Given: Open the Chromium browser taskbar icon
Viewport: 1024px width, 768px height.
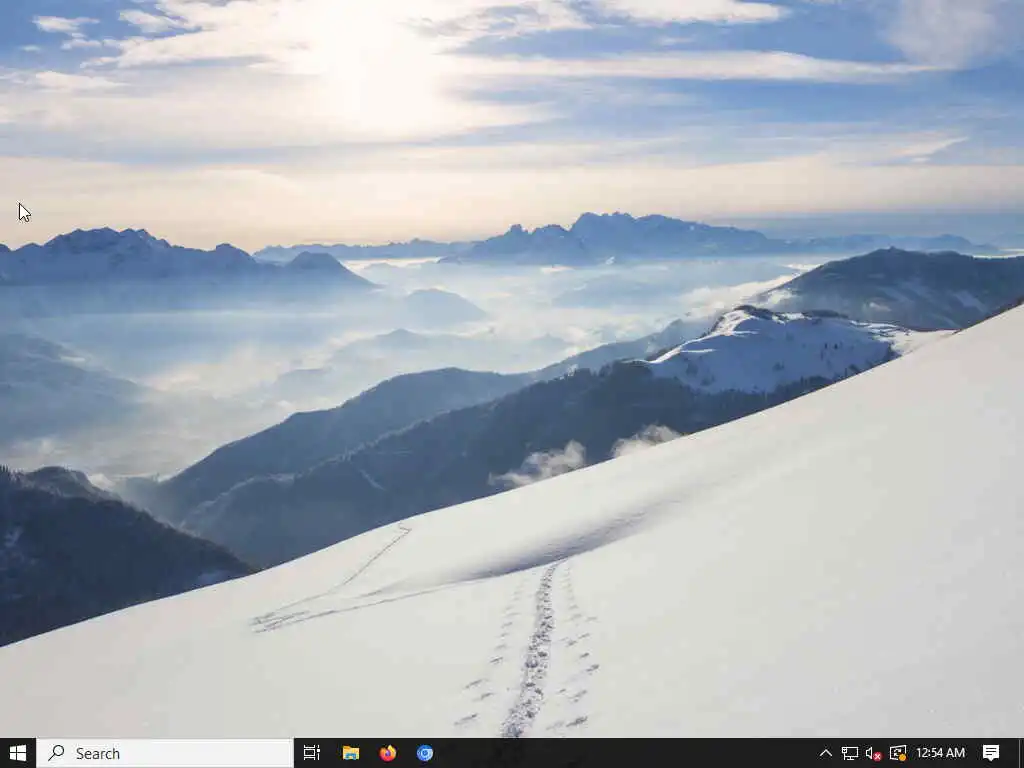Looking at the screenshot, I should click(x=425, y=753).
